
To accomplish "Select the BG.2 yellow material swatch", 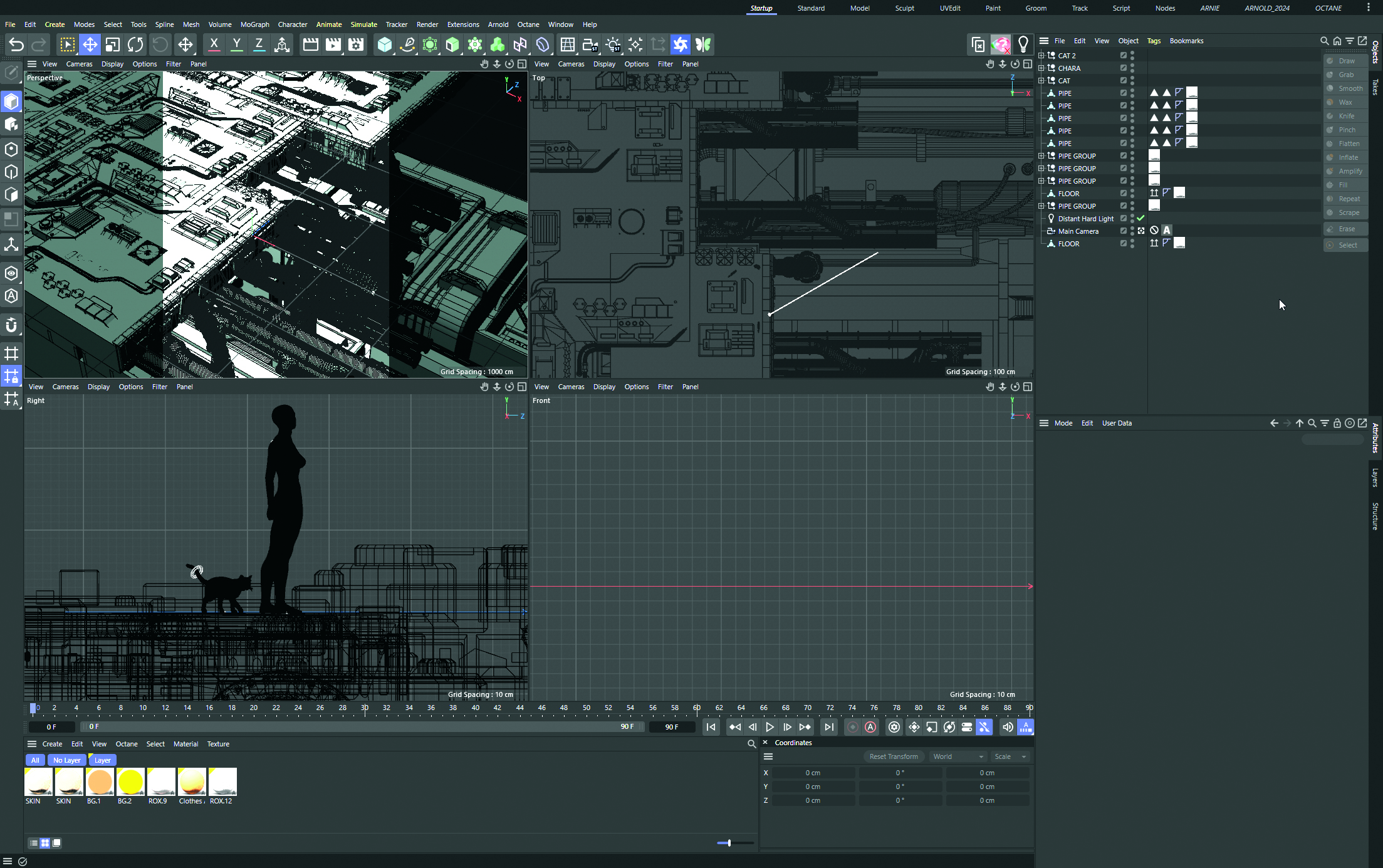I will tap(130, 782).
